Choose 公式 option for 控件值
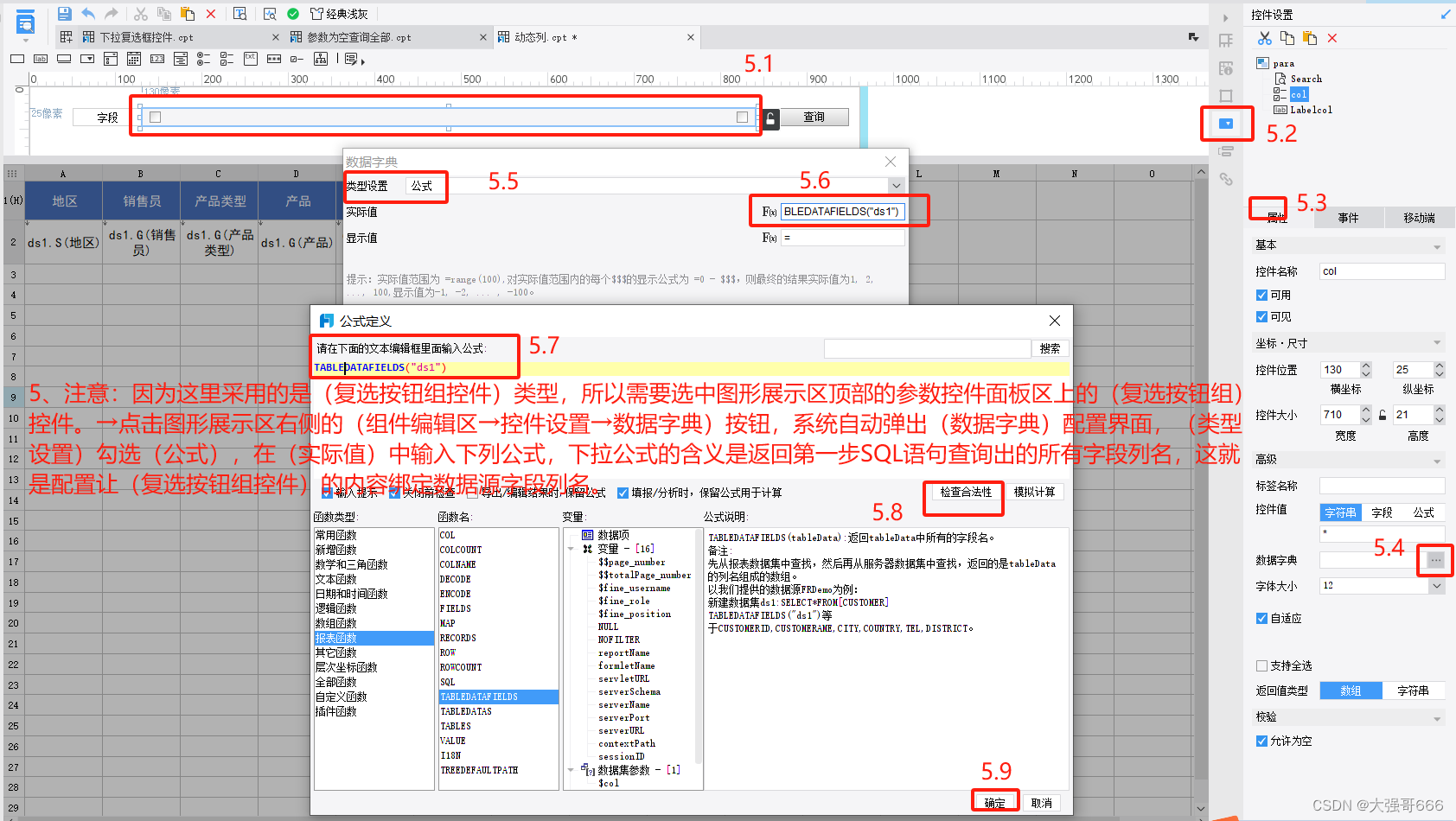The height and width of the screenshot is (821, 1456). coord(1423,512)
